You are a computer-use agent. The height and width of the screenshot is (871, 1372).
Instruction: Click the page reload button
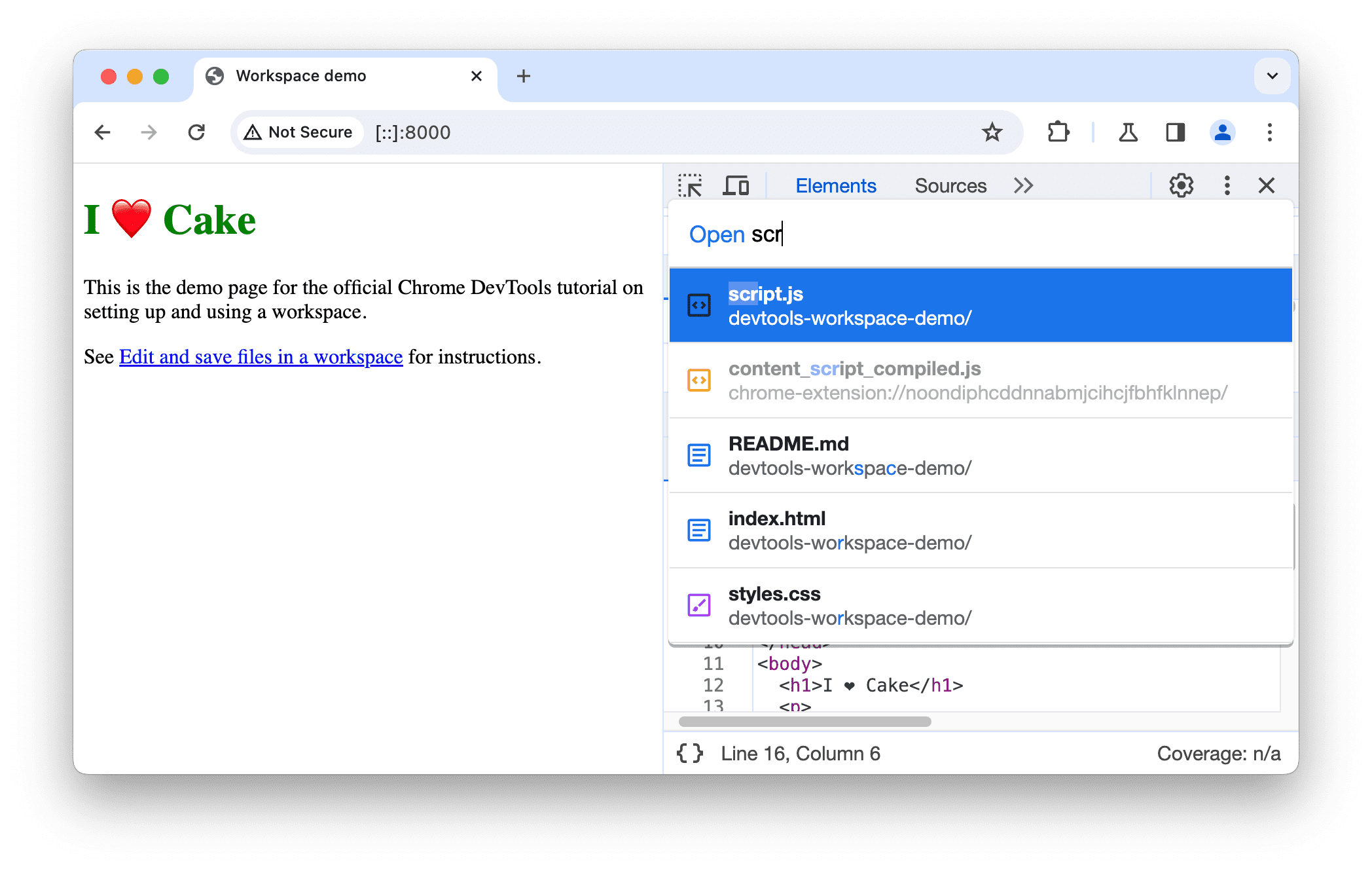[198, 131]
